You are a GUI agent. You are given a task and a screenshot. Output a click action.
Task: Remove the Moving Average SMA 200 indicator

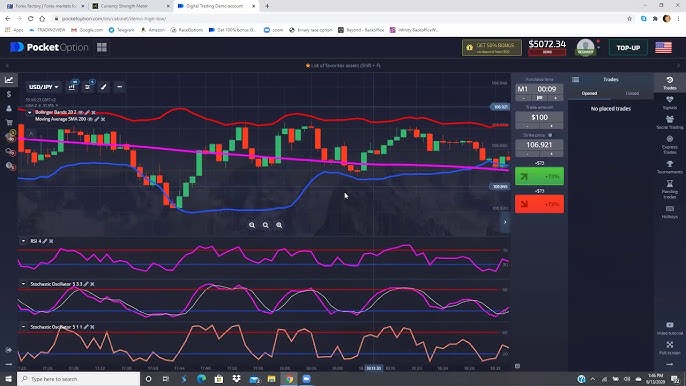click(103, 119)
